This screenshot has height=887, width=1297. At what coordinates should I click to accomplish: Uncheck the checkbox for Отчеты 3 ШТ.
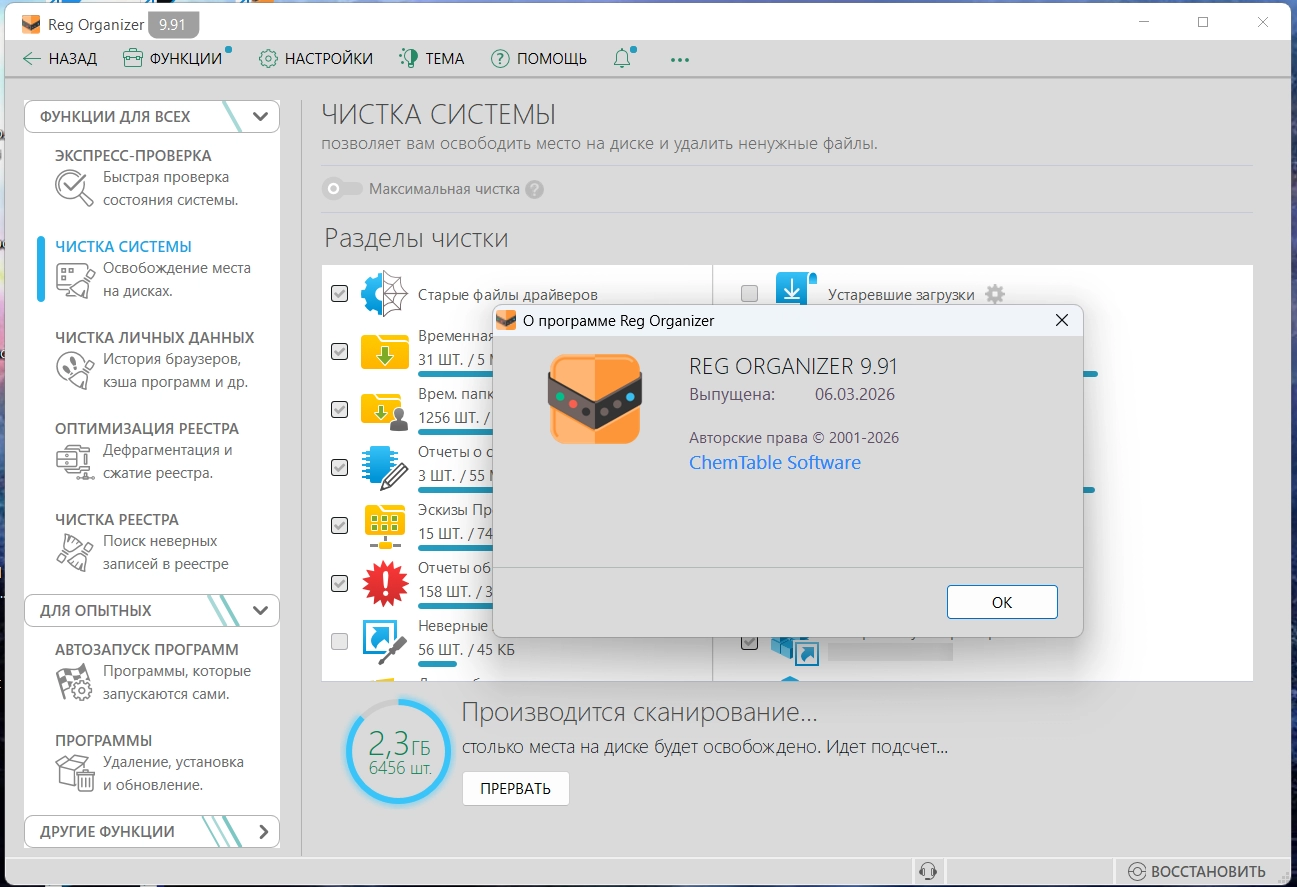point(340,467)
